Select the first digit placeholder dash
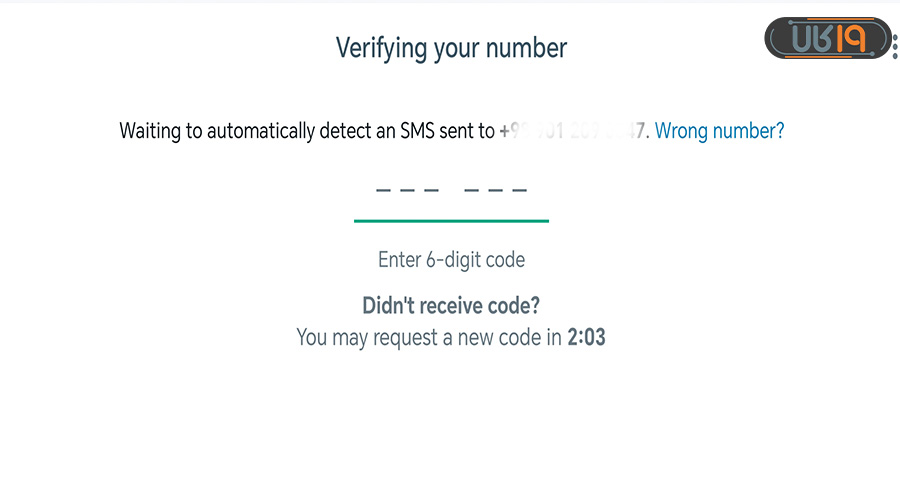 click(385, 190)
